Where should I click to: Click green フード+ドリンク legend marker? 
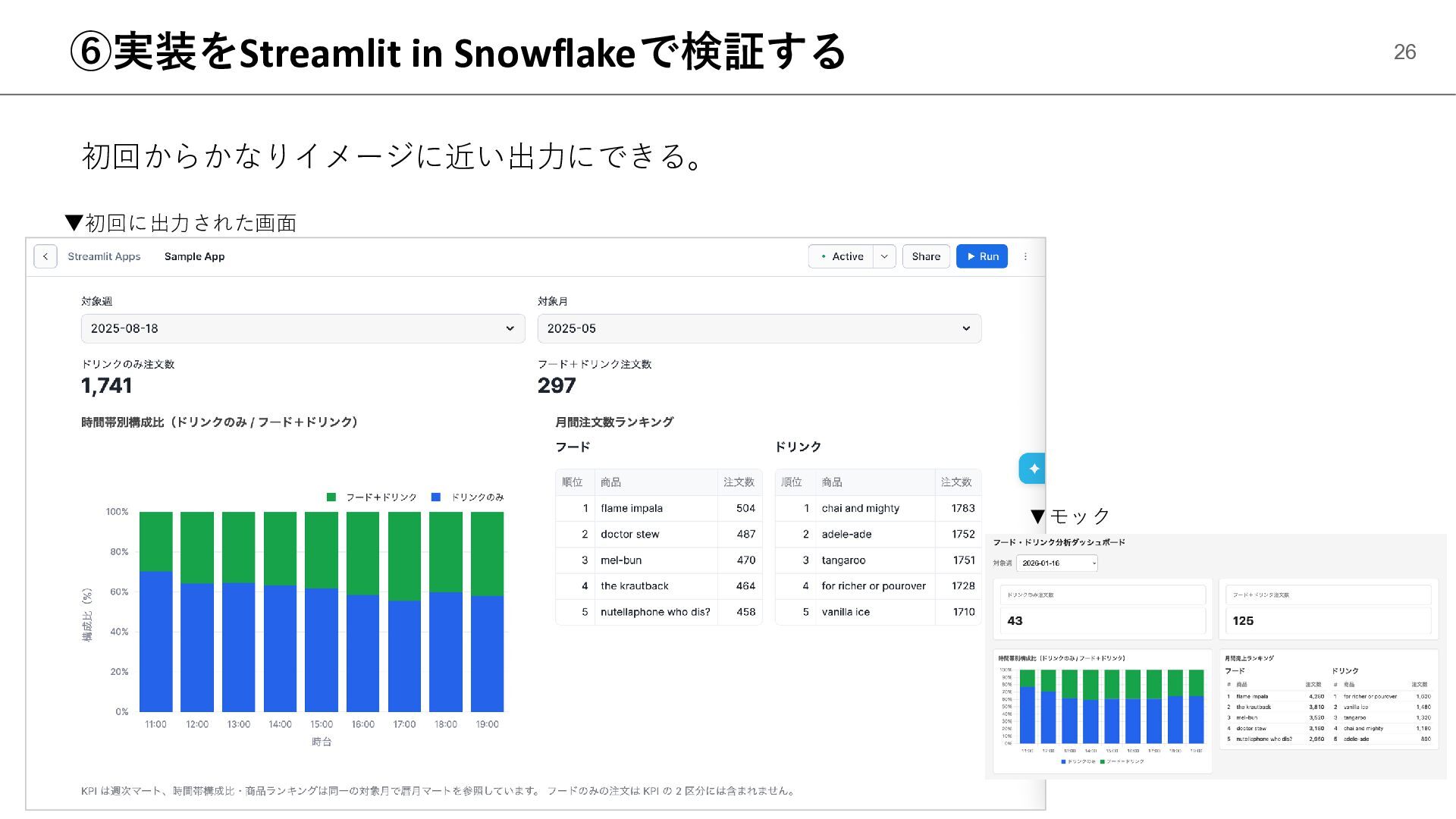click(x=331, y=497)
